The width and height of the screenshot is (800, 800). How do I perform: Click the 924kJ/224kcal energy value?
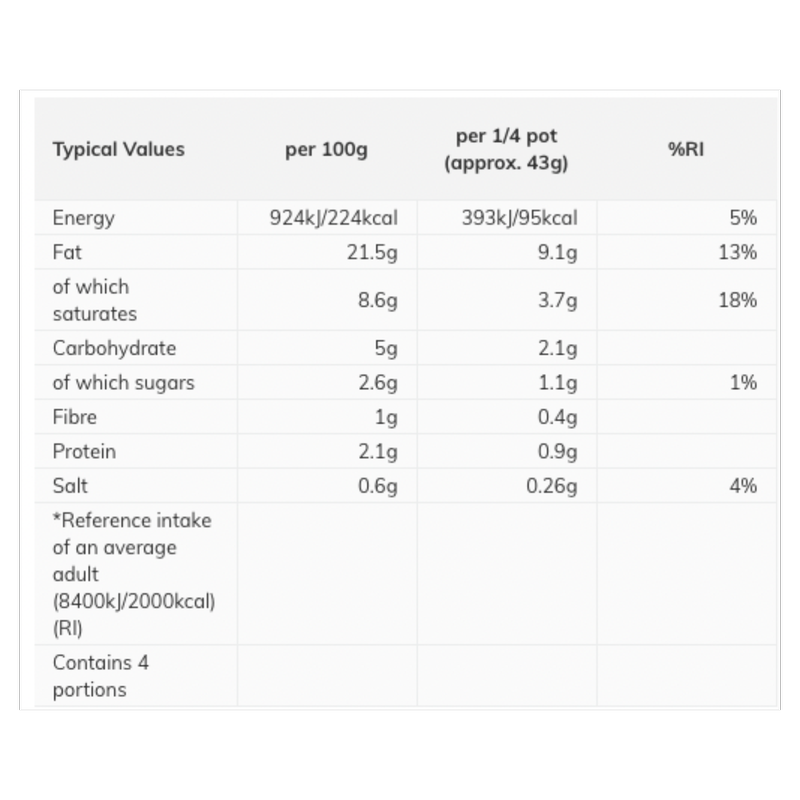334,218
